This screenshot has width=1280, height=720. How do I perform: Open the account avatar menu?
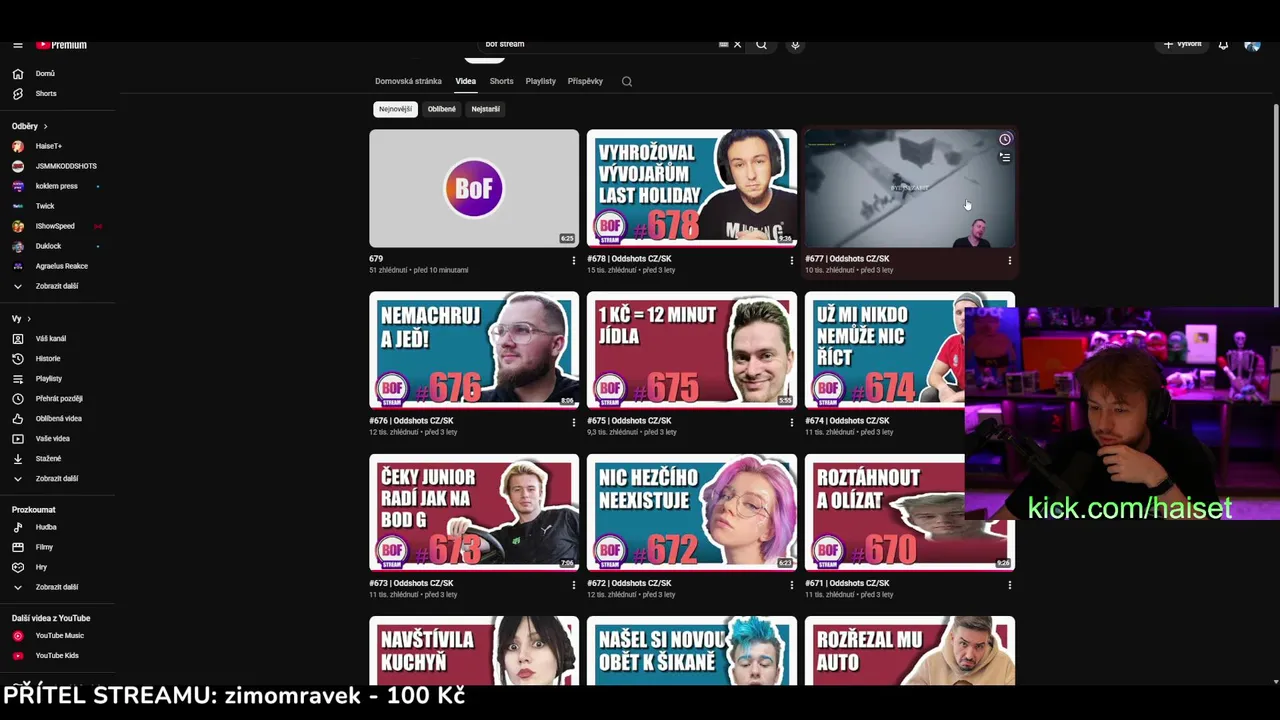1252,45
